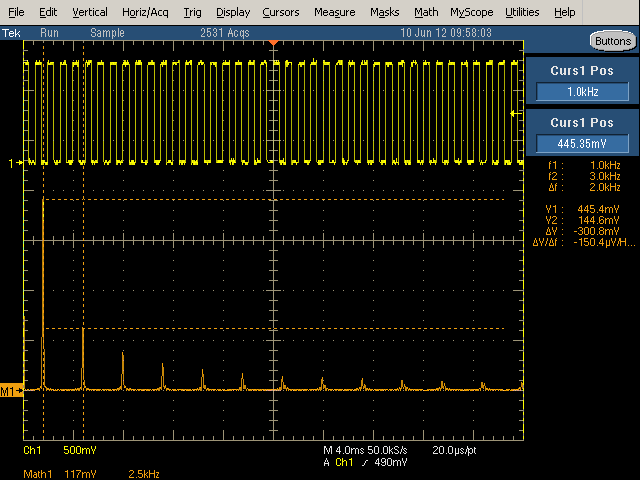The image size is (640, 480).
Task: Open the Masks menu
Action: [x=384, y=12]
